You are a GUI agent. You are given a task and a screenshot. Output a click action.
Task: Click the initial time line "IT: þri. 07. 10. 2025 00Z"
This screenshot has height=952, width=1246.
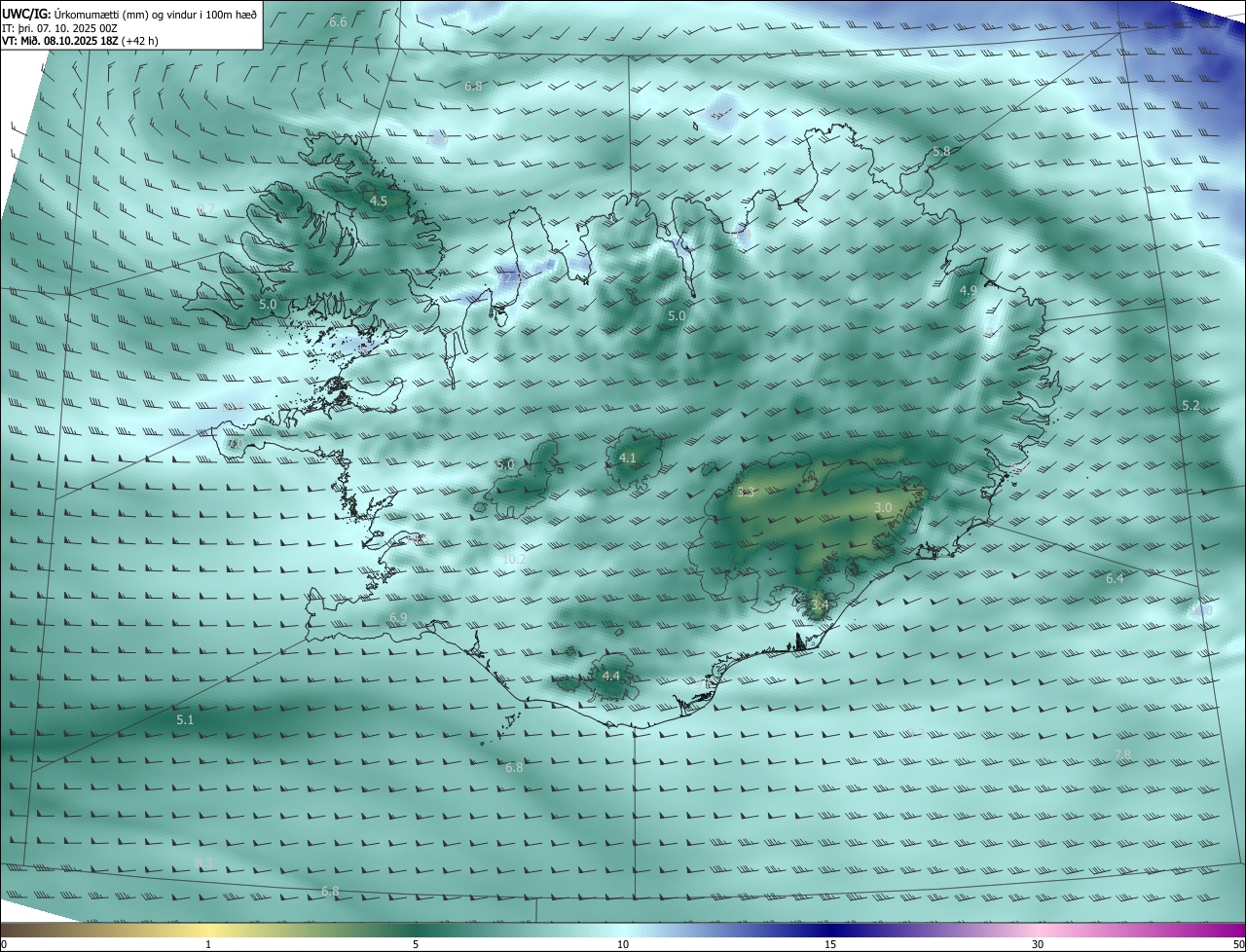[59, 28]
